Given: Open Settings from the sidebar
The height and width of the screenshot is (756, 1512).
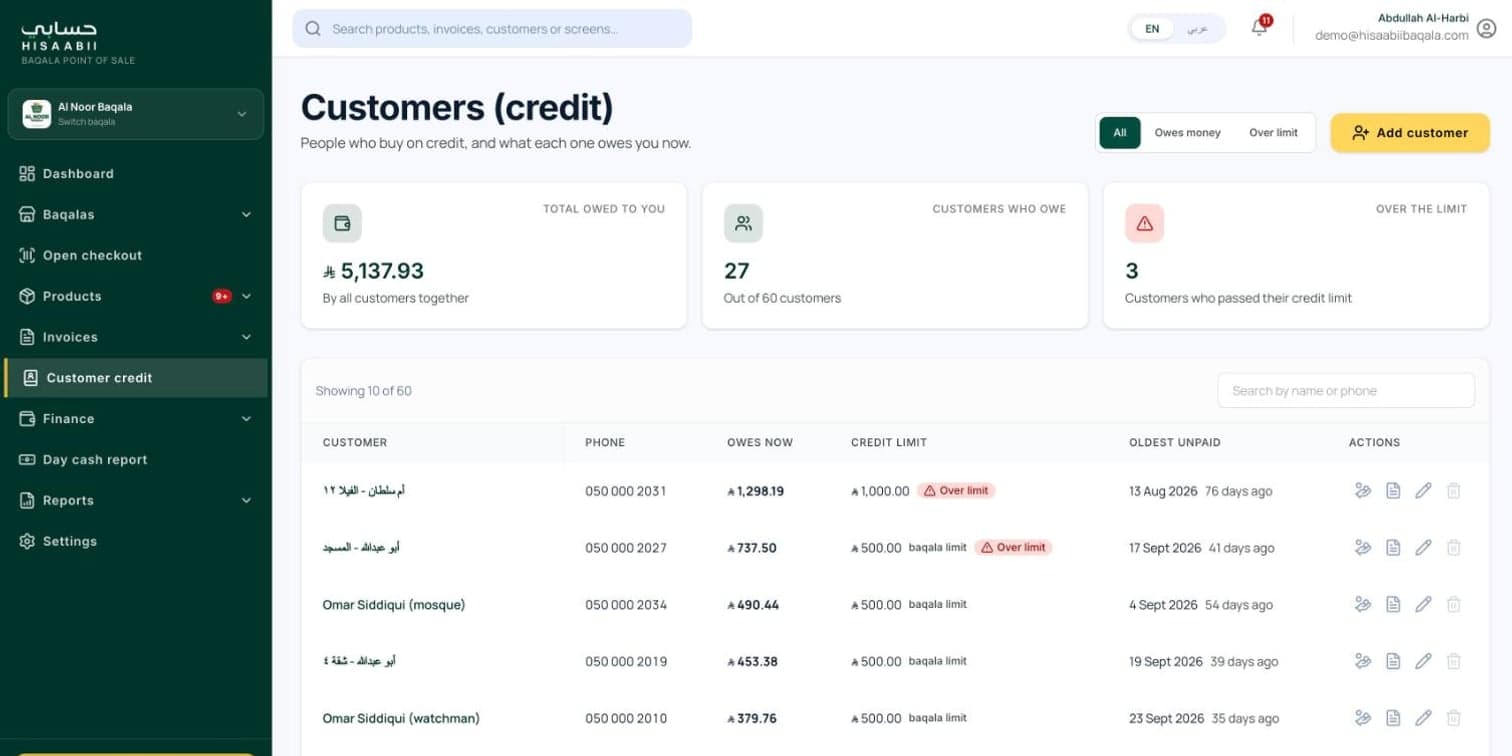Looking at the screenshot, I should click(x=136, y=541).
